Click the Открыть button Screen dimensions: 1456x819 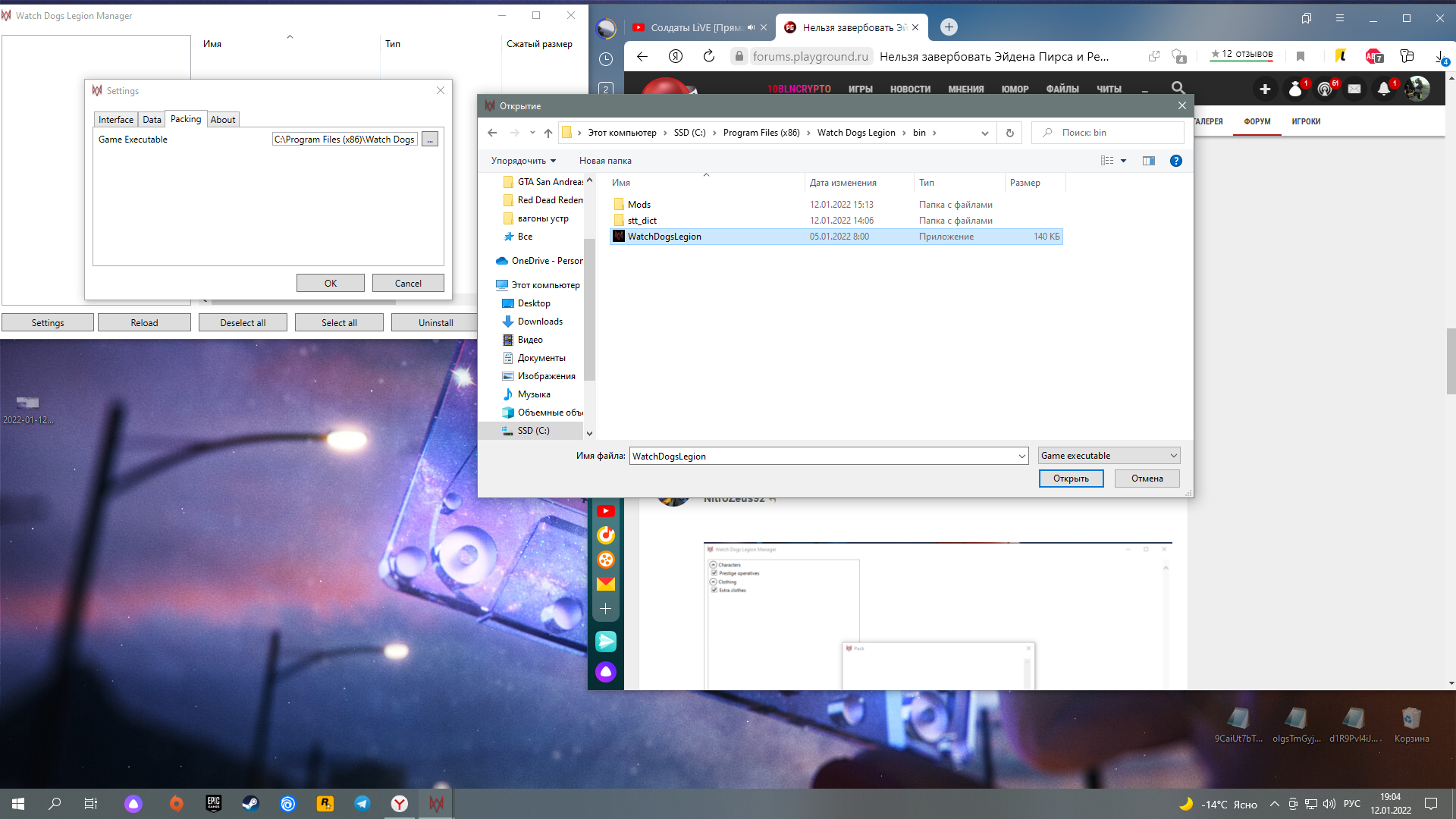[x=1071, y=479]
